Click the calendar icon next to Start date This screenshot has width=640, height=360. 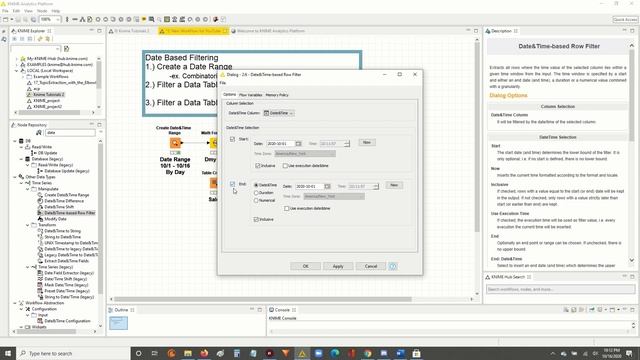298,144
